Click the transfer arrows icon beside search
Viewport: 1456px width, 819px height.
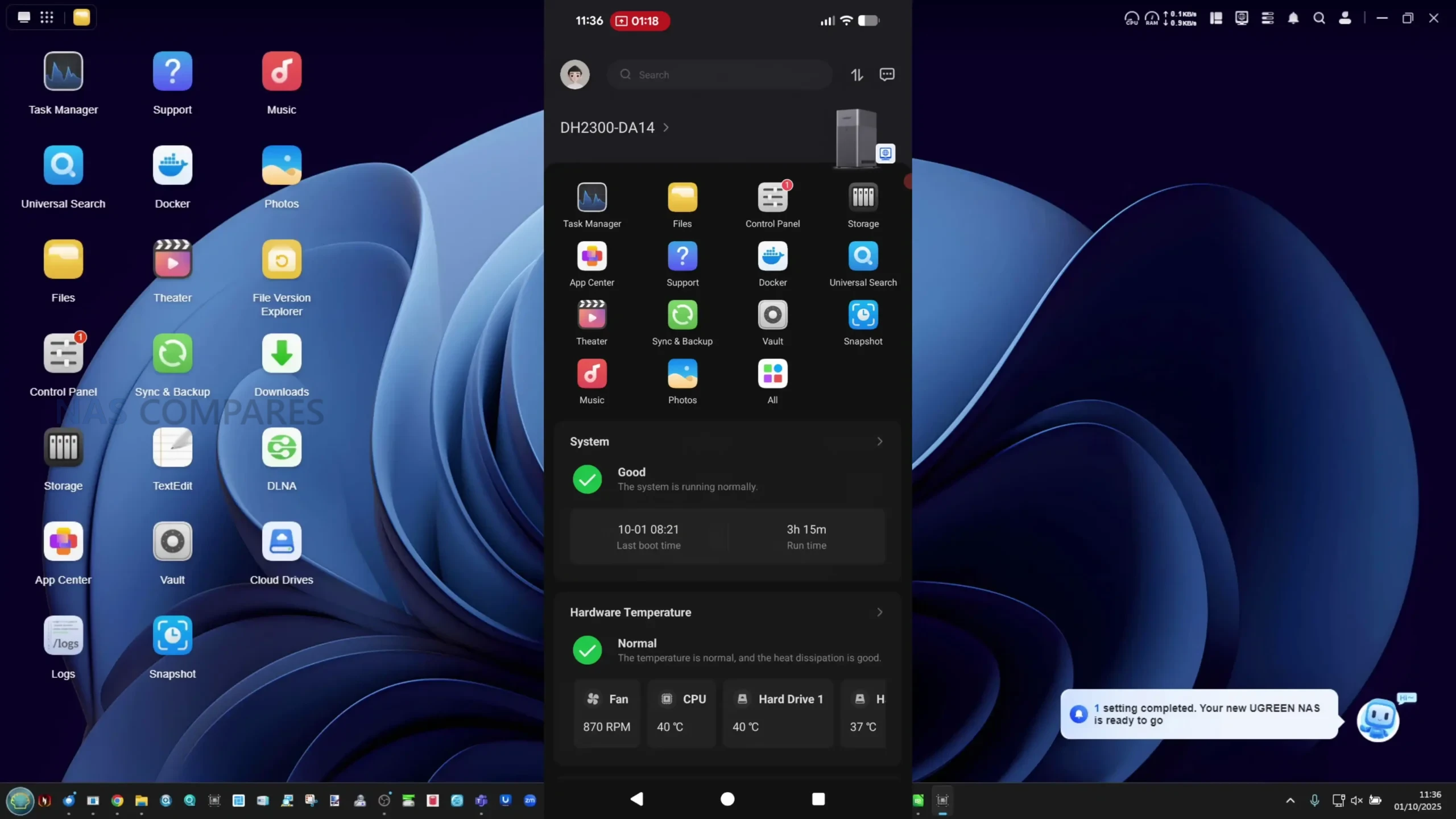click(x=857, y=75)
